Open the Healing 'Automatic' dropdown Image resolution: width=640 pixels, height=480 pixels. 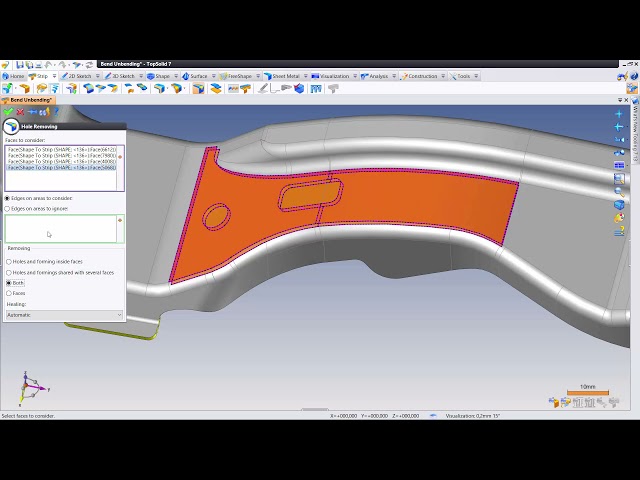[x=64, y=315]
